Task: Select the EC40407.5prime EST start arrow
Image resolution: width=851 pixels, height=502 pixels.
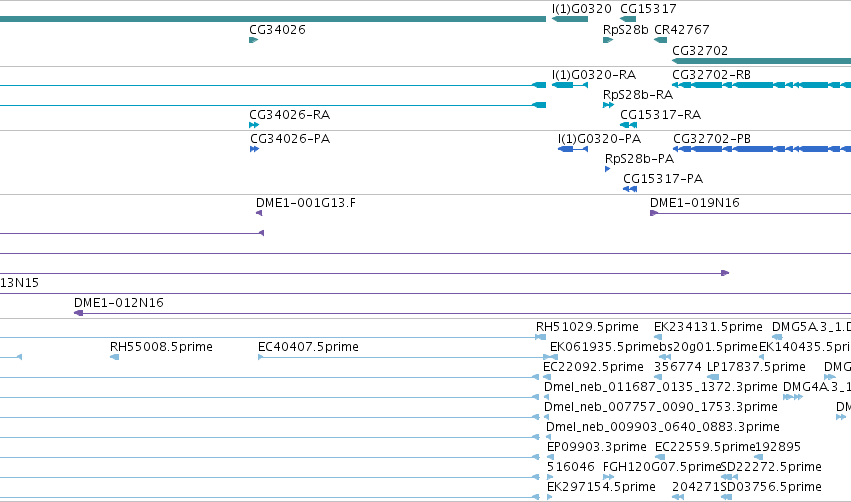Action: click(x=261, y=357)
